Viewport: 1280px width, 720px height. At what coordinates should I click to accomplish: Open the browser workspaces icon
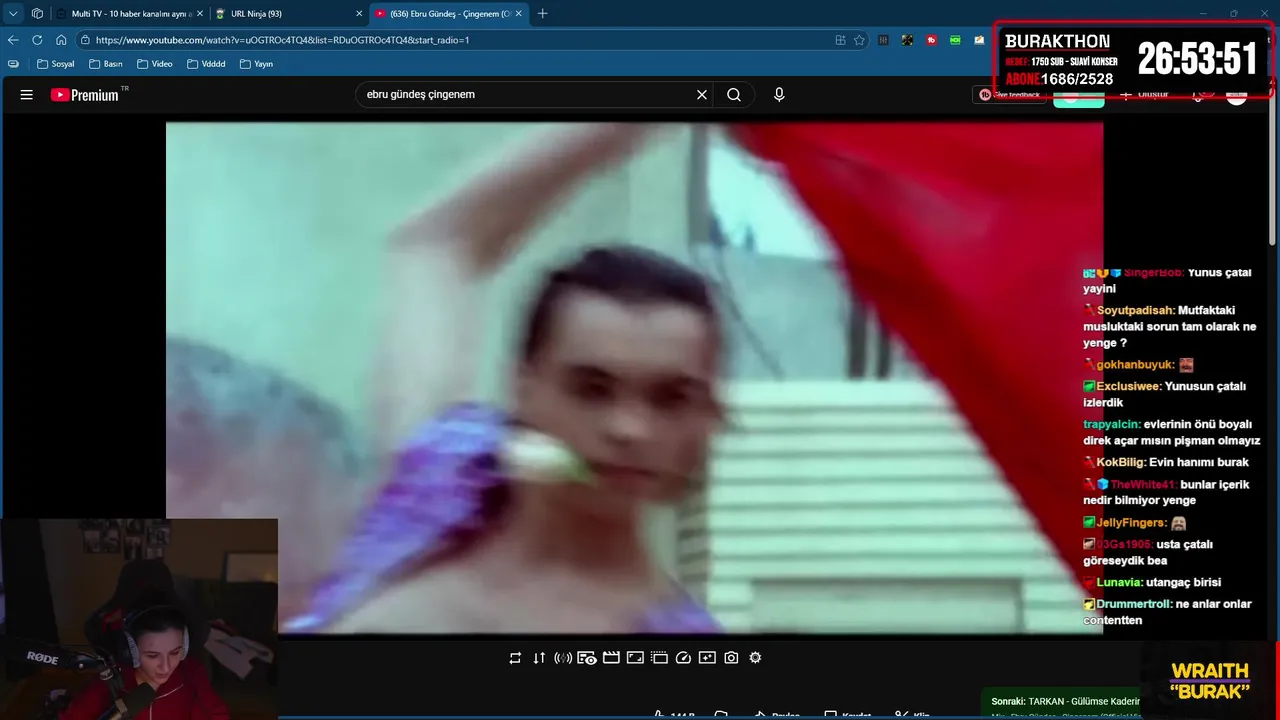point(37,14)
